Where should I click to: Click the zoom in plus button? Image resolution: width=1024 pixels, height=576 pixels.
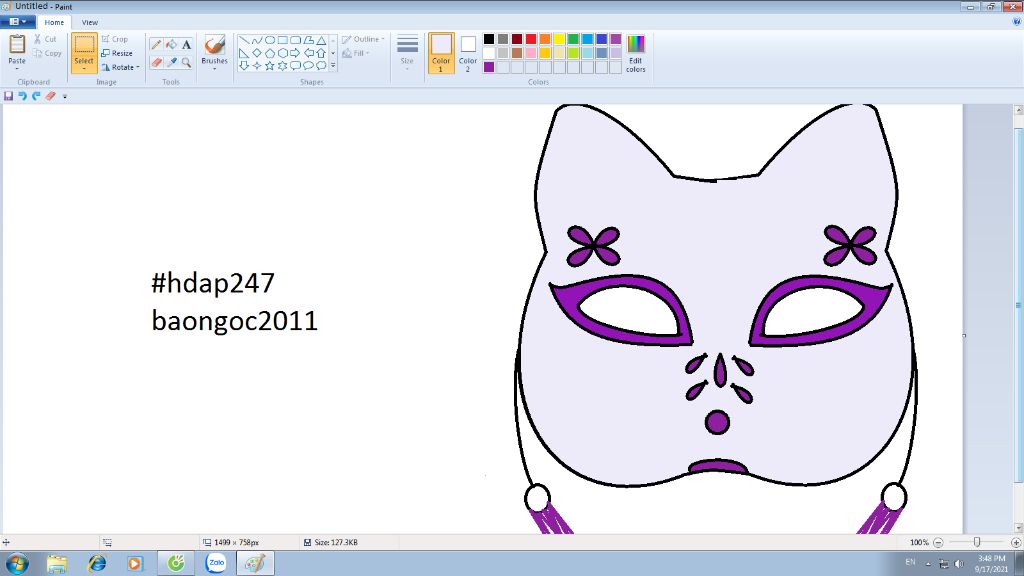tap(1016, 542)
